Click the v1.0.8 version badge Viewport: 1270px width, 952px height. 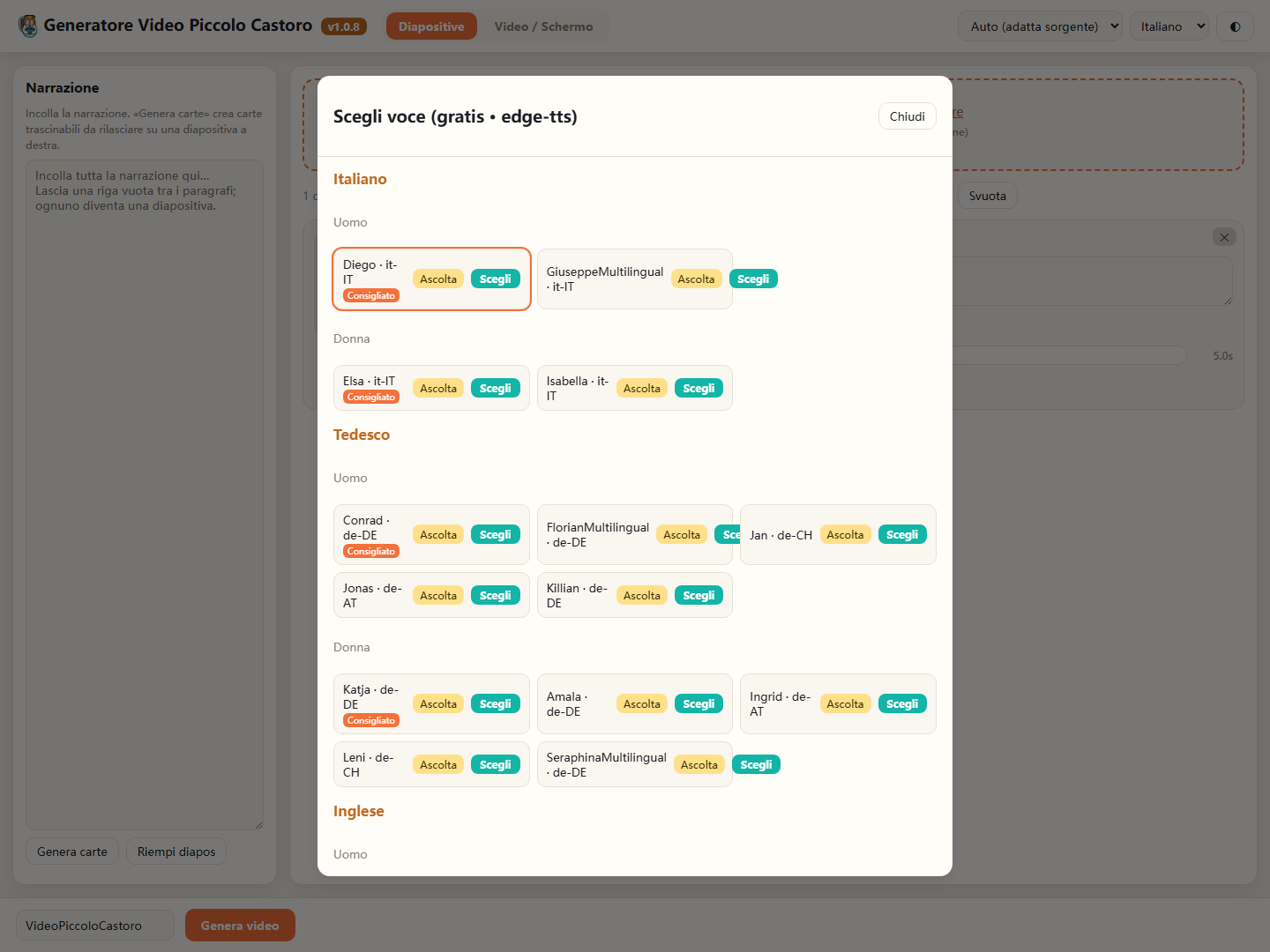344,26
